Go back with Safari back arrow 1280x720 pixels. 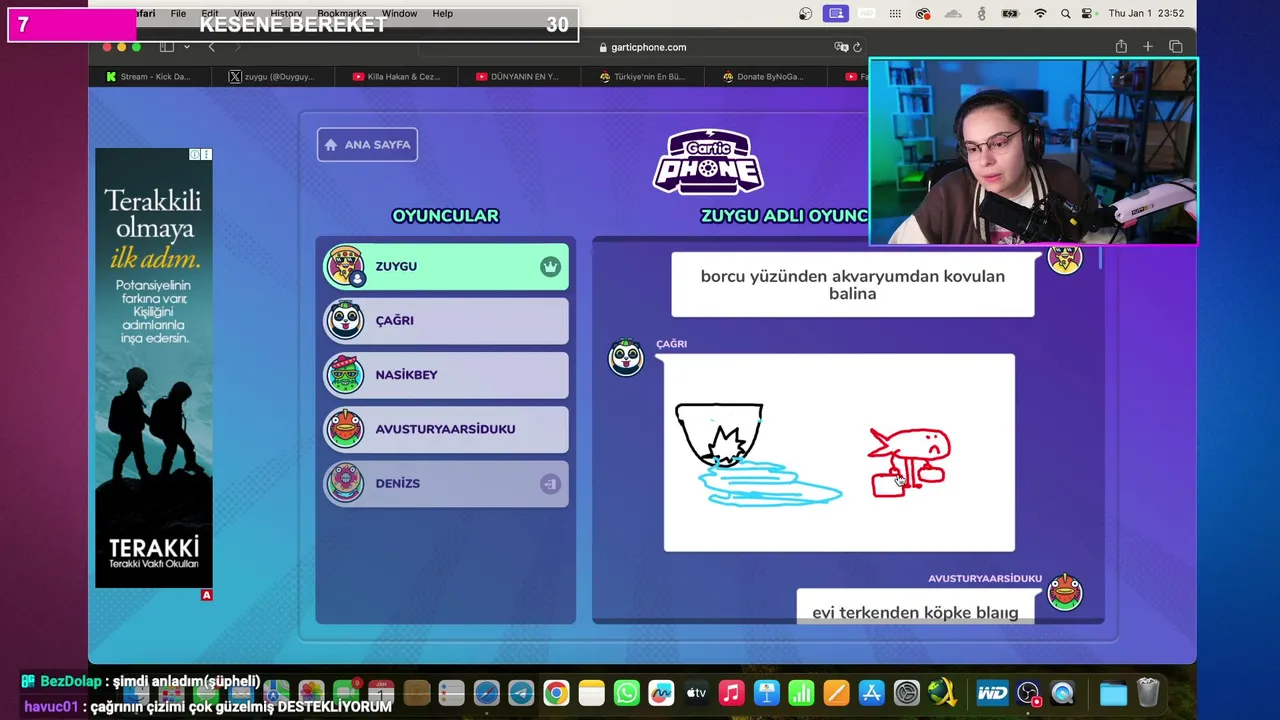click(211, 47)
